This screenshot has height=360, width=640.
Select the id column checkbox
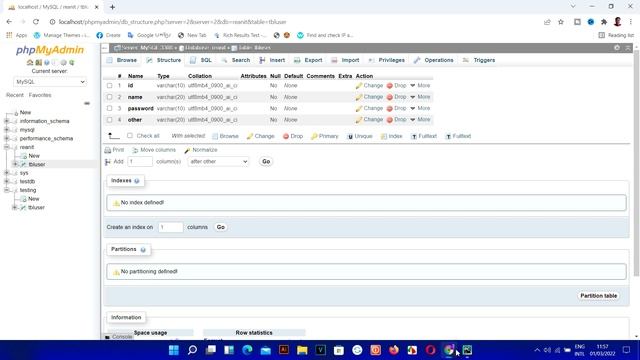[x=109, y=86]
